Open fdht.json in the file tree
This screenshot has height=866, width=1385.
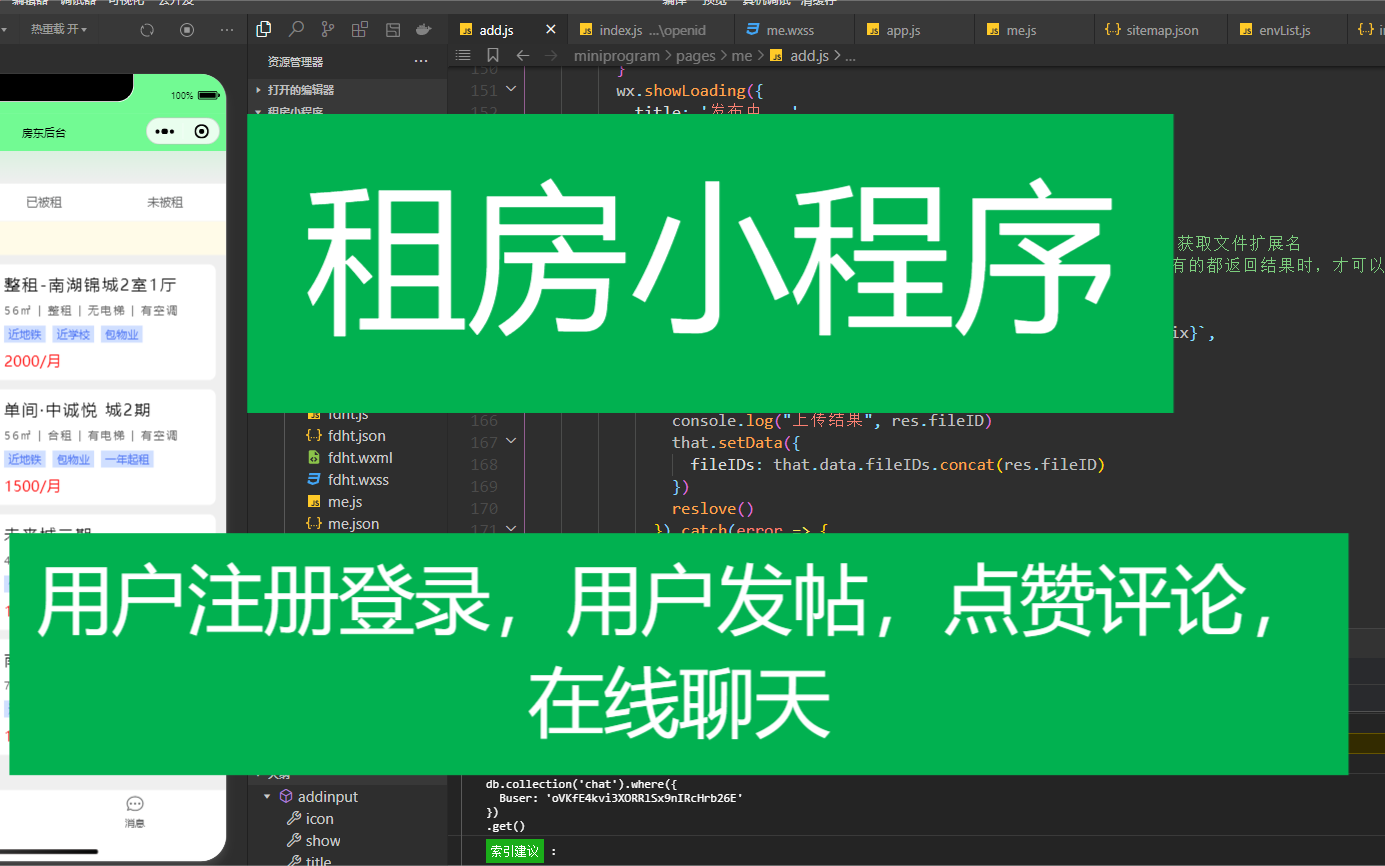356,436
